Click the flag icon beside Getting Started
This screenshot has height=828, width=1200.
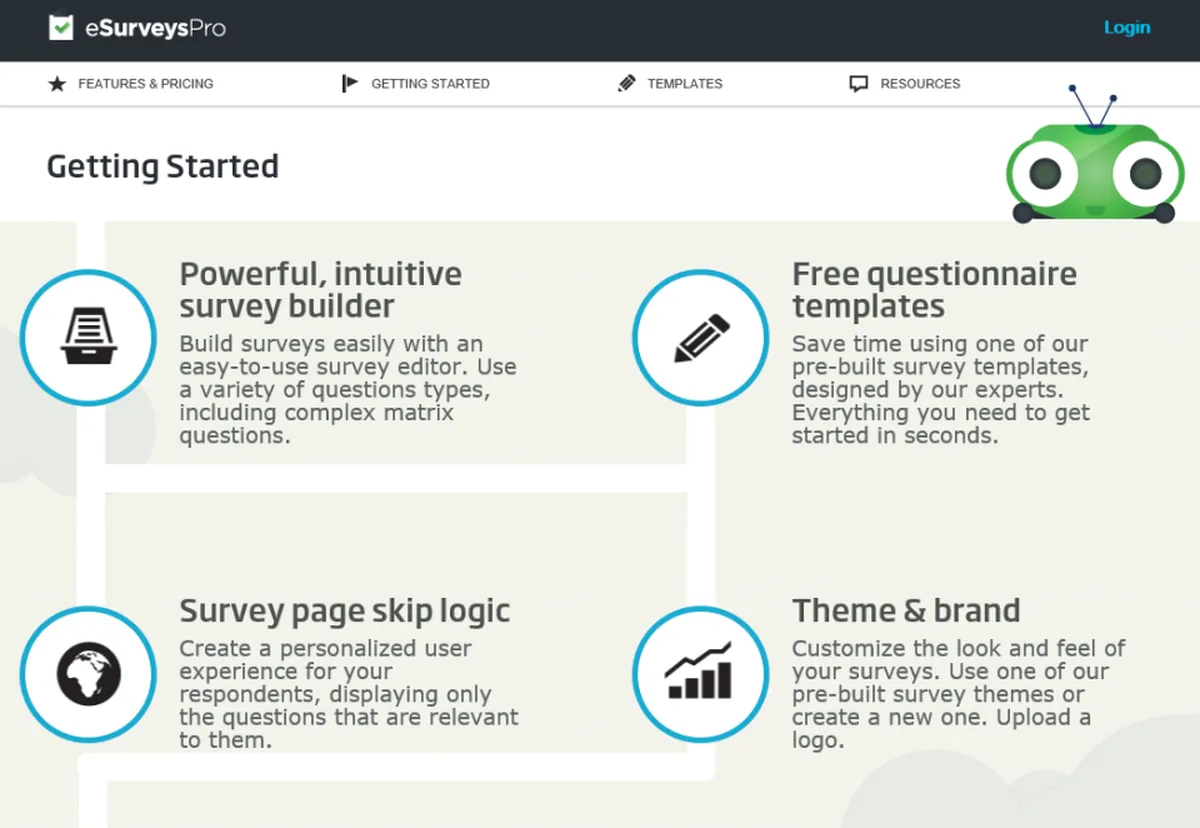[349, 84]
